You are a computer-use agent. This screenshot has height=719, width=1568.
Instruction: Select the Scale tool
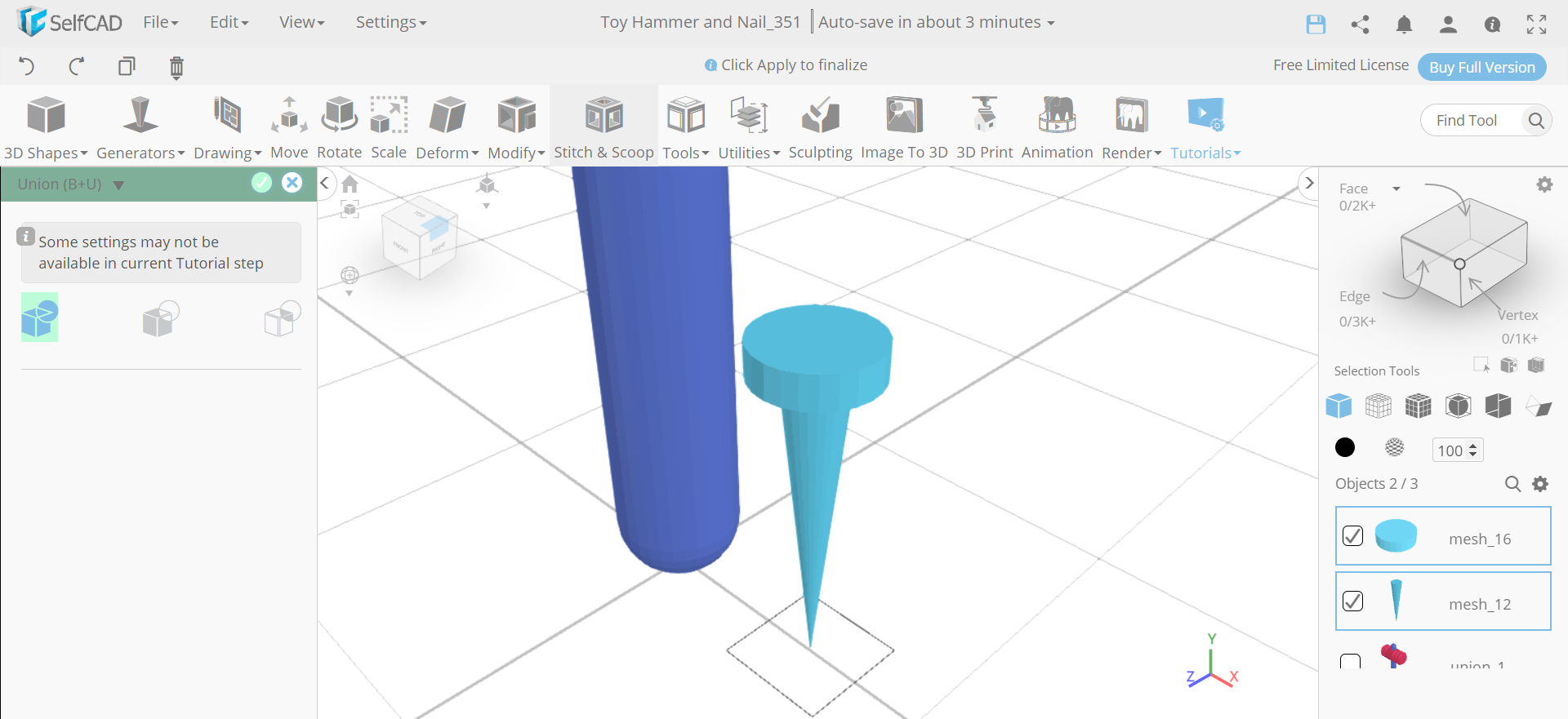pos(389,128)
